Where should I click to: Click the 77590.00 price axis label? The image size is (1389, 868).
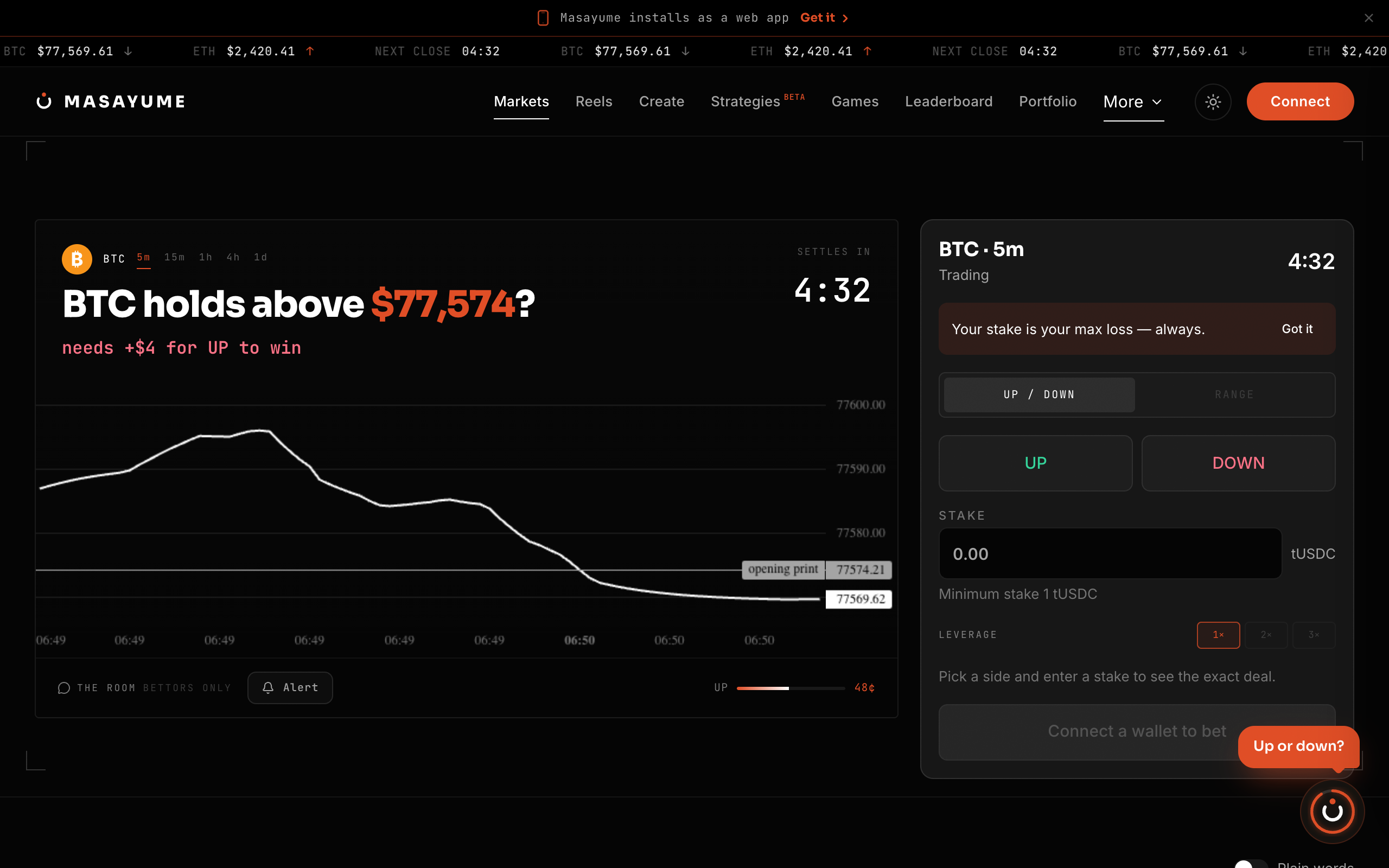[861, 469]
